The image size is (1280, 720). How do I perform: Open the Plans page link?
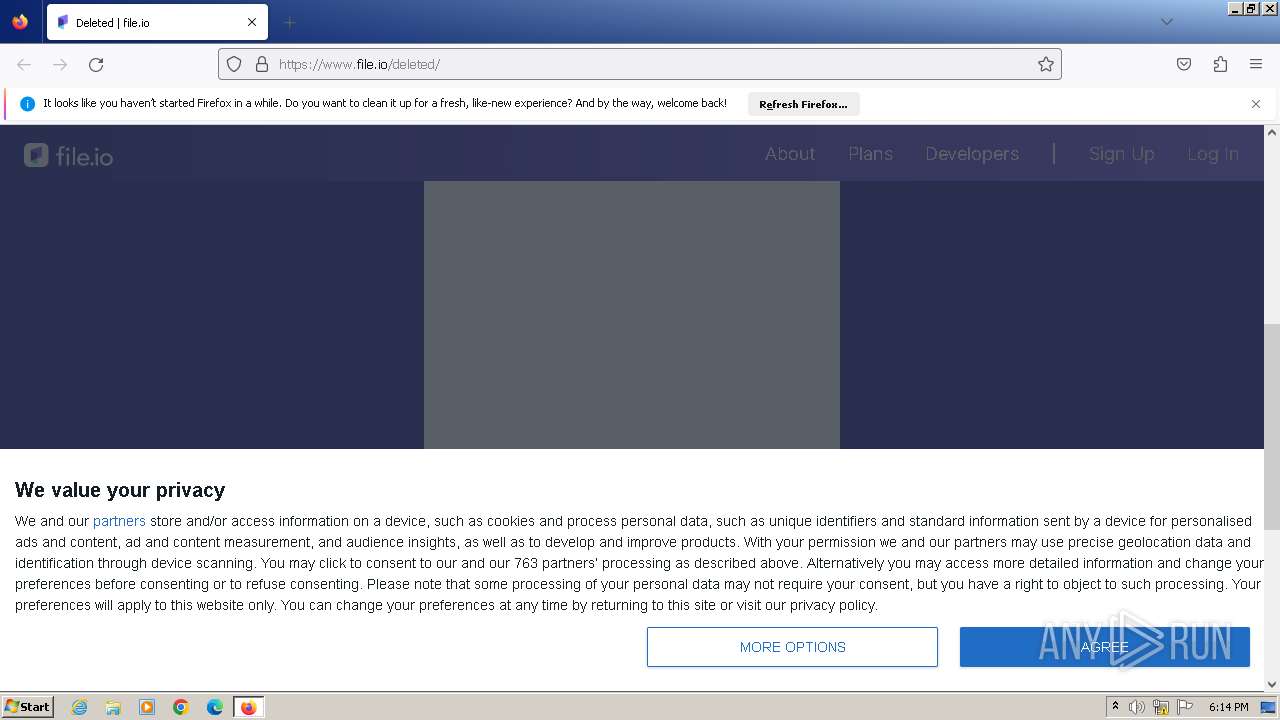(870, 154)
